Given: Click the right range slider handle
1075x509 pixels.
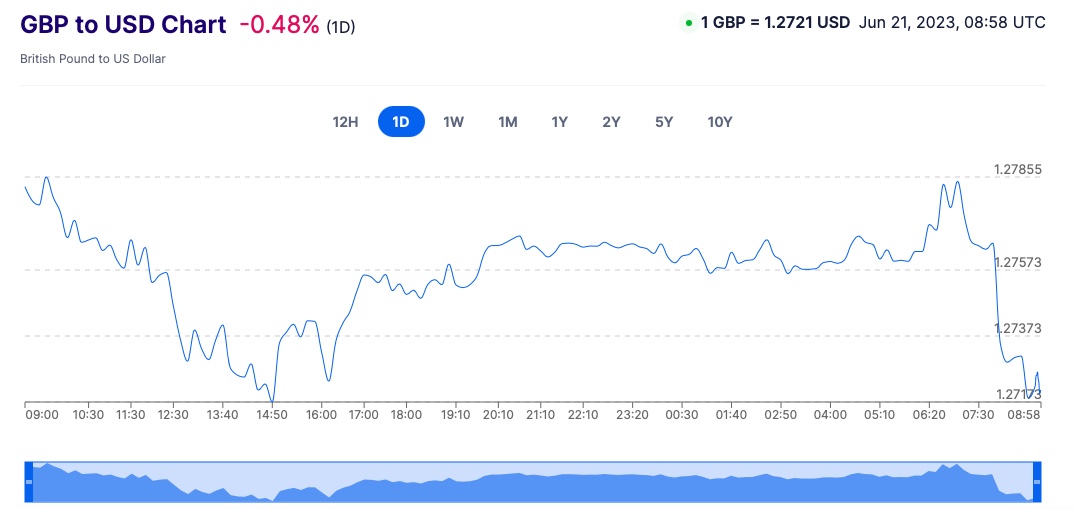Looking at the screenshot, I should coord(1037,482).
